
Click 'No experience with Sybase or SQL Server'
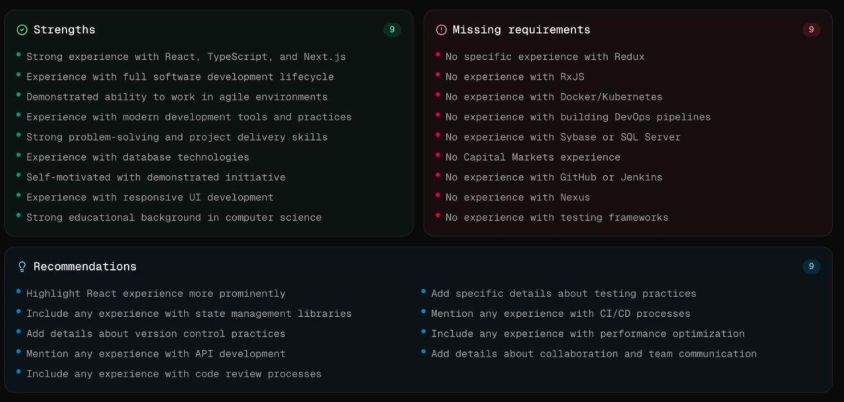pyautogui.click(x=563, y=137)
